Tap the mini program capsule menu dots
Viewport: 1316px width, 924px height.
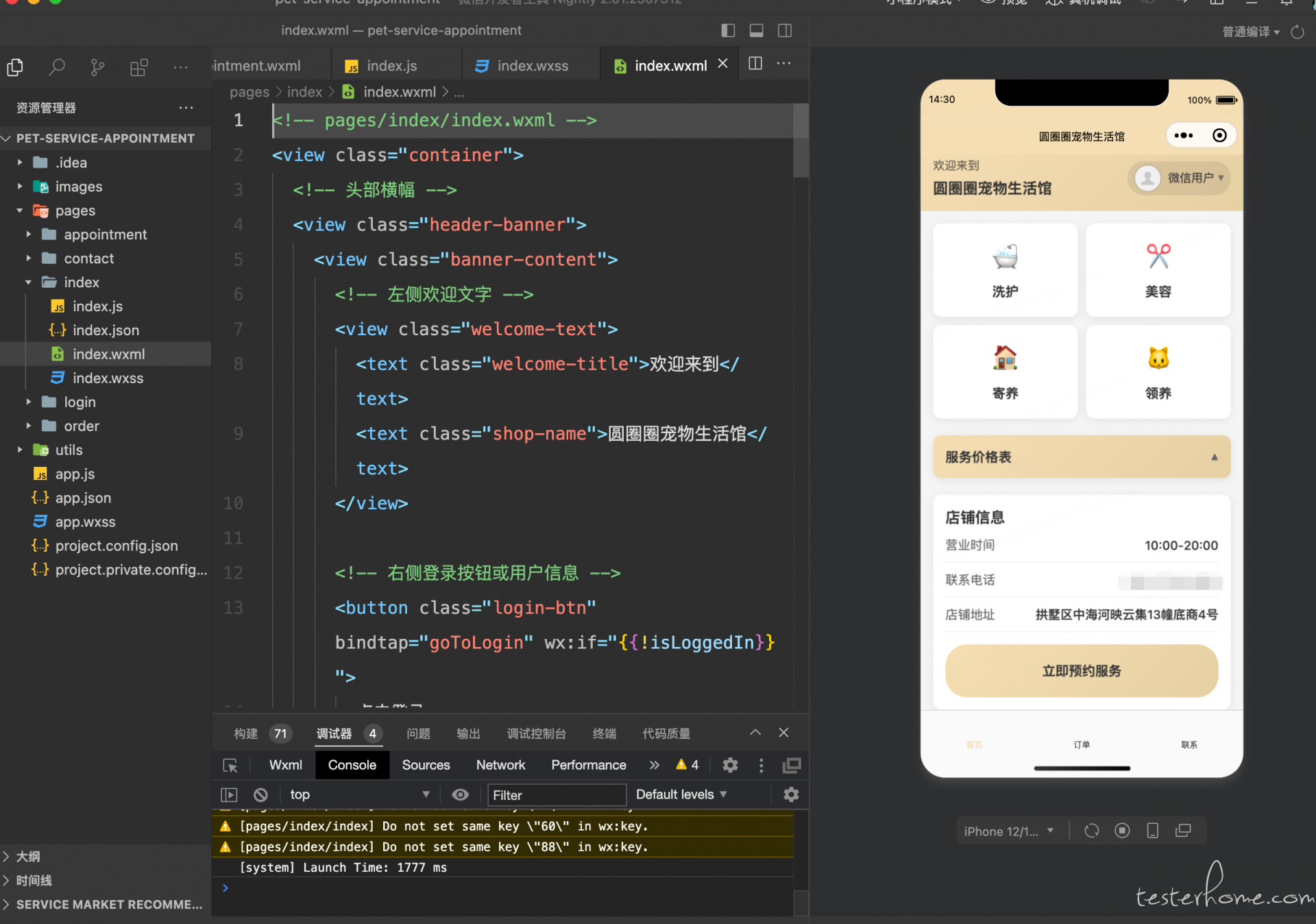(x=1183, y=136)
